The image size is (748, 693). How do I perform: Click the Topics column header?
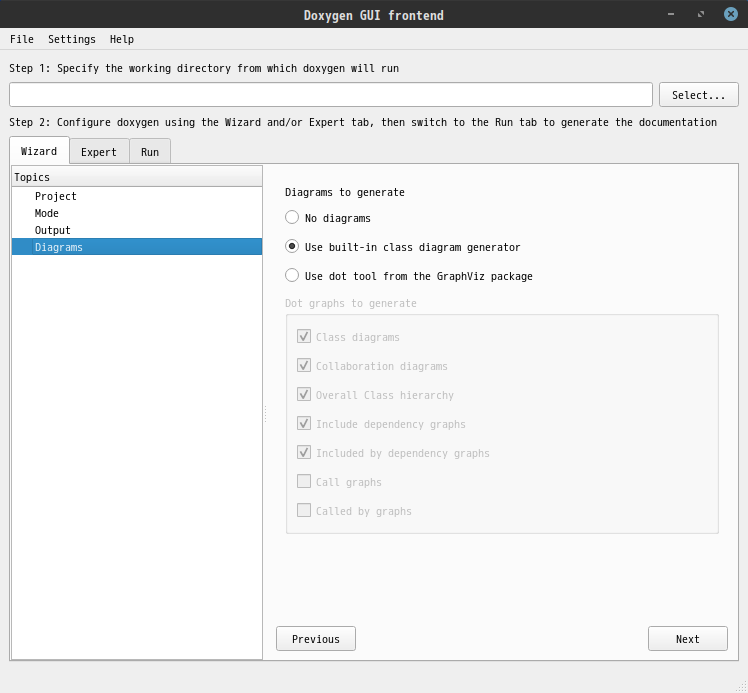click(x=137, y=177)
